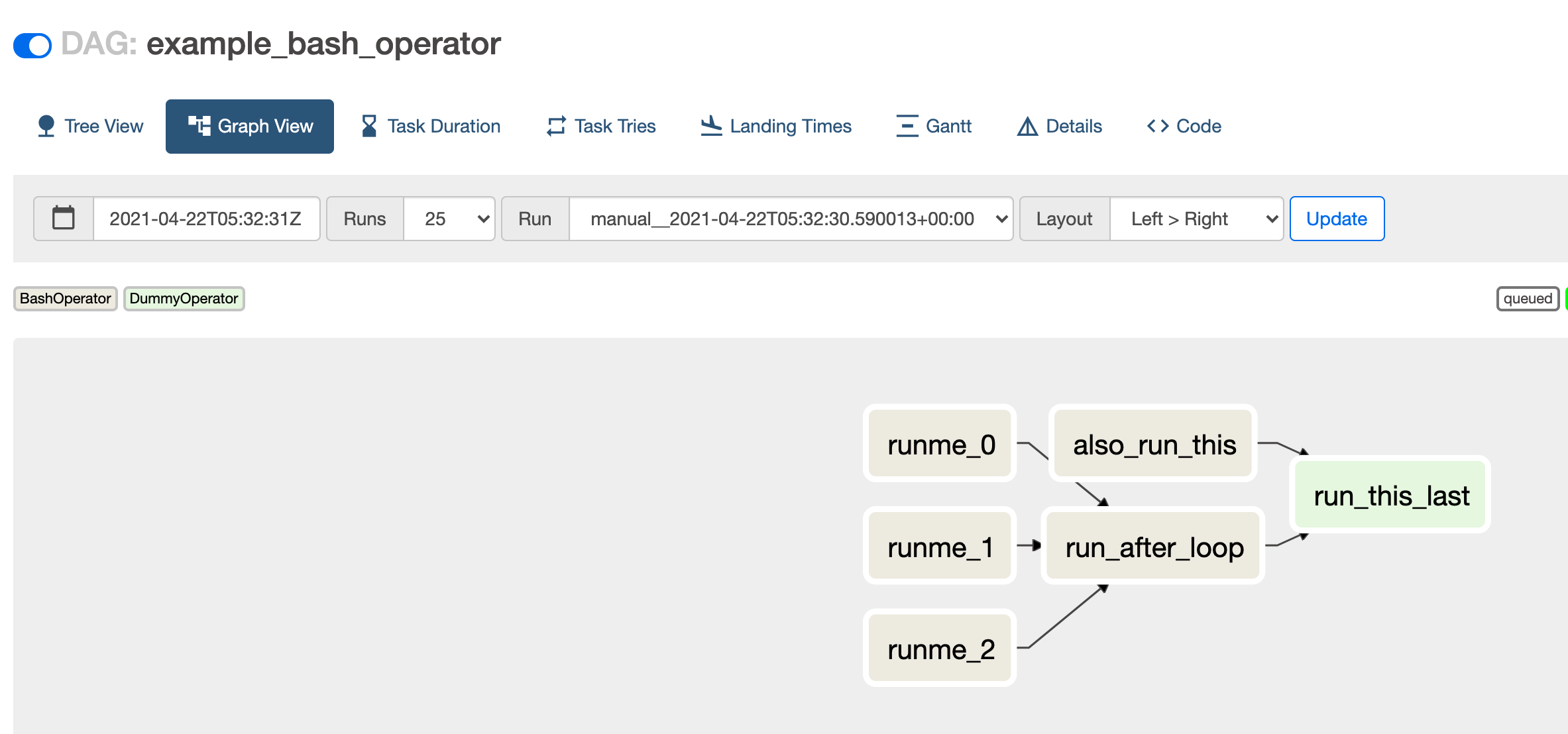Expand the Layout direction dropdown
Viewport: 1568px width, 734px height.
pyautogui.click(x=1196, y=219)
